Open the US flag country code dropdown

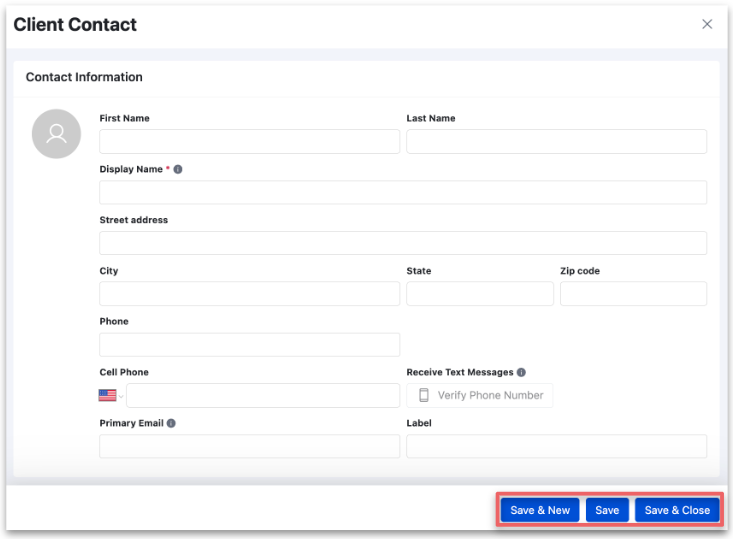point(111,395)
